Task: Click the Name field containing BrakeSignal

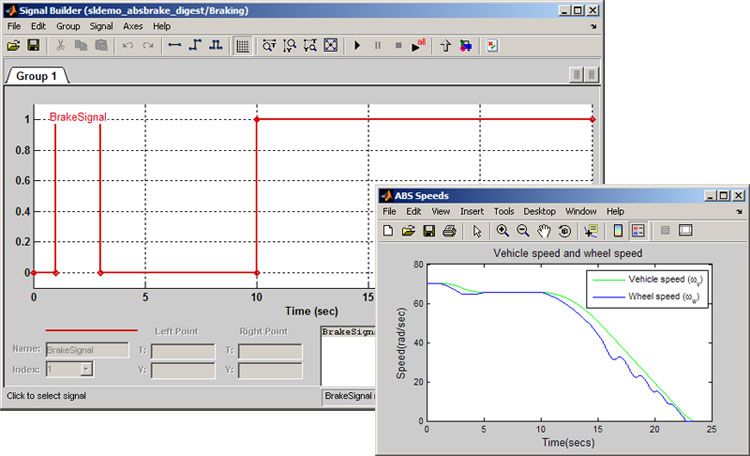Action: [x=87, y=350]
